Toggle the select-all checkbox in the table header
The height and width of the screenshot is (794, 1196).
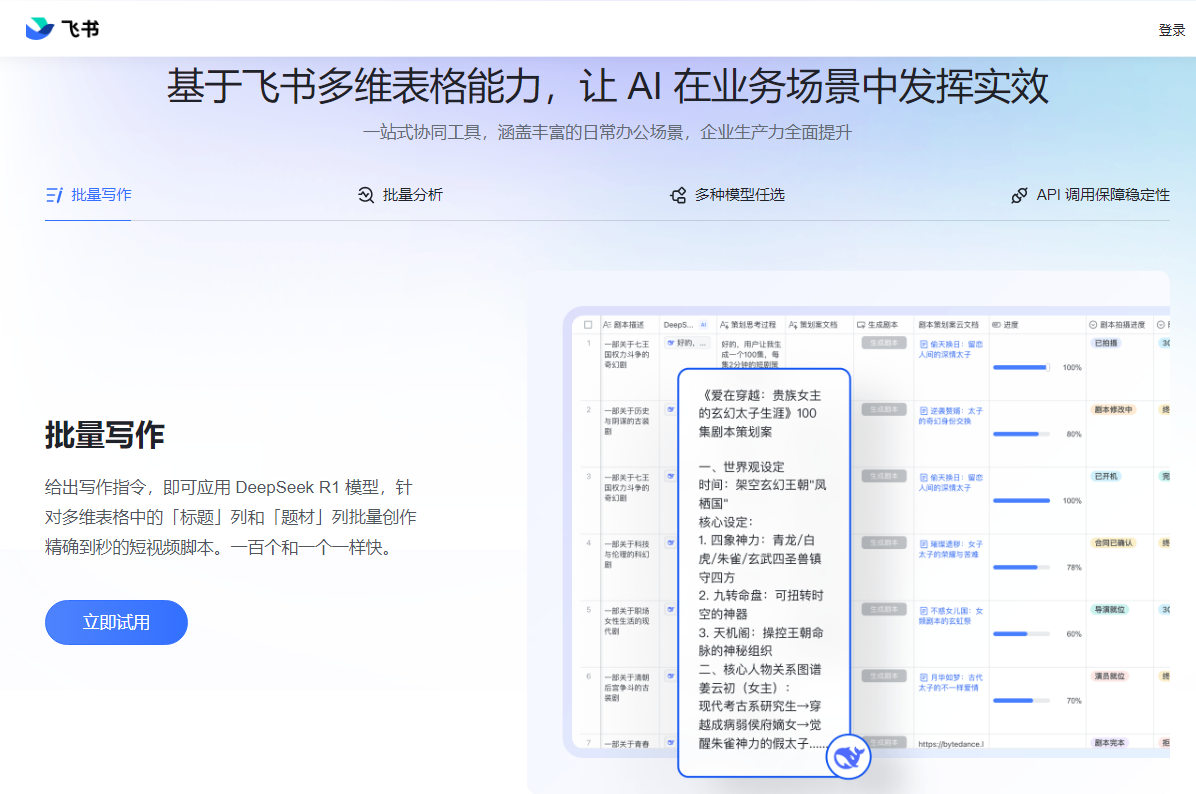coord(587,324)
